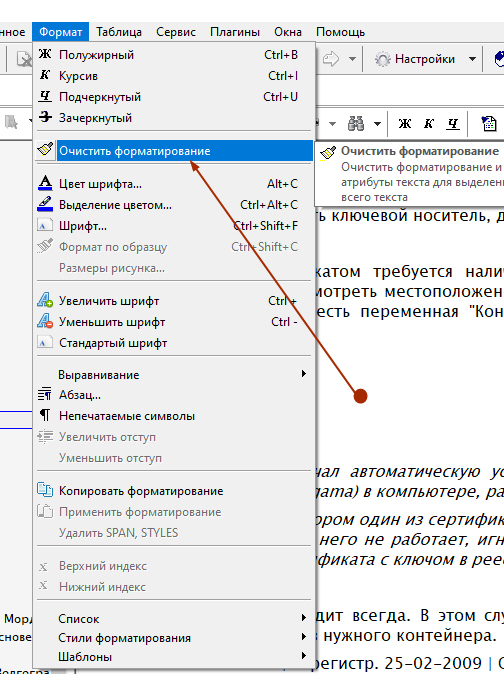Choose Выделение цветом... menu entry
The height and width of the screenshot is (674, 504).
(174, 205)
